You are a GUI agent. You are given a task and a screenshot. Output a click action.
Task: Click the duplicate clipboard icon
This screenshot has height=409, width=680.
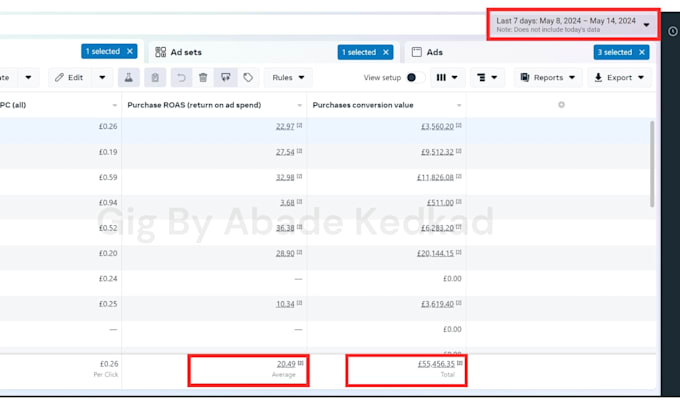point(155,78)
